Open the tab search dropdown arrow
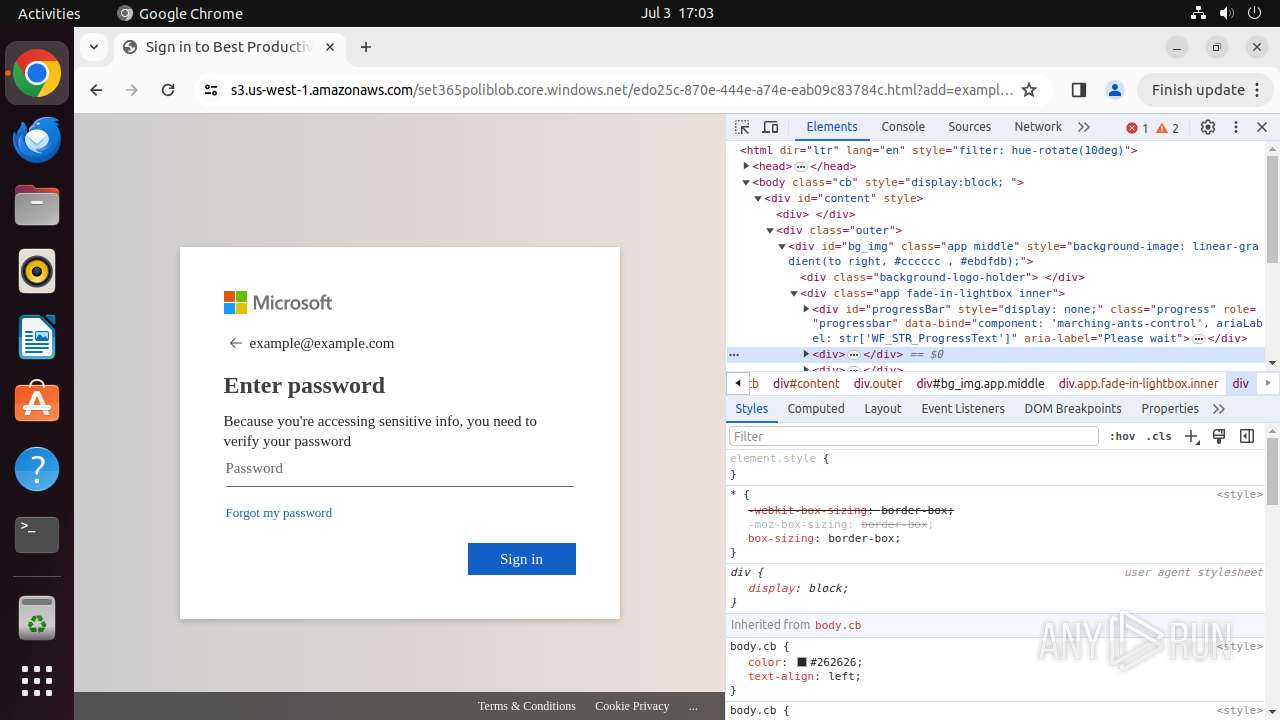This screenshot has height=720, width=1280. click(93, 47)
